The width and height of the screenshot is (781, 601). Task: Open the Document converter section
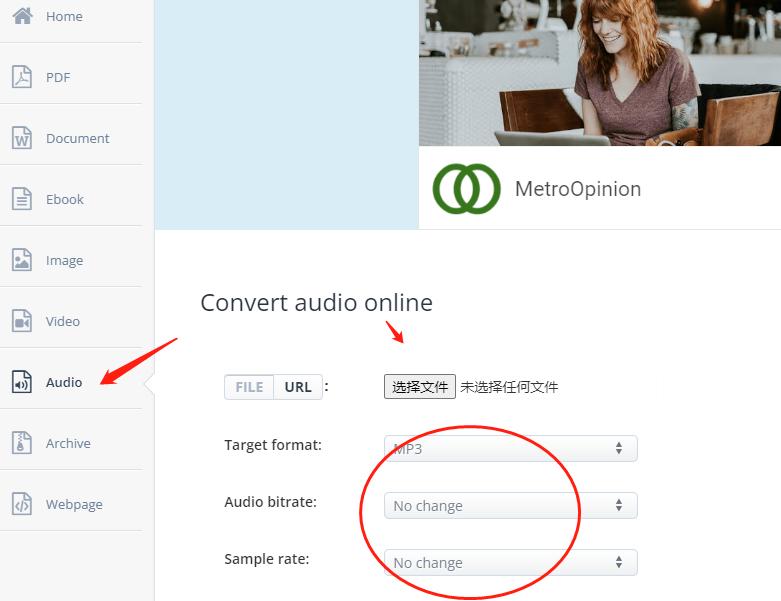pos(77,138)
